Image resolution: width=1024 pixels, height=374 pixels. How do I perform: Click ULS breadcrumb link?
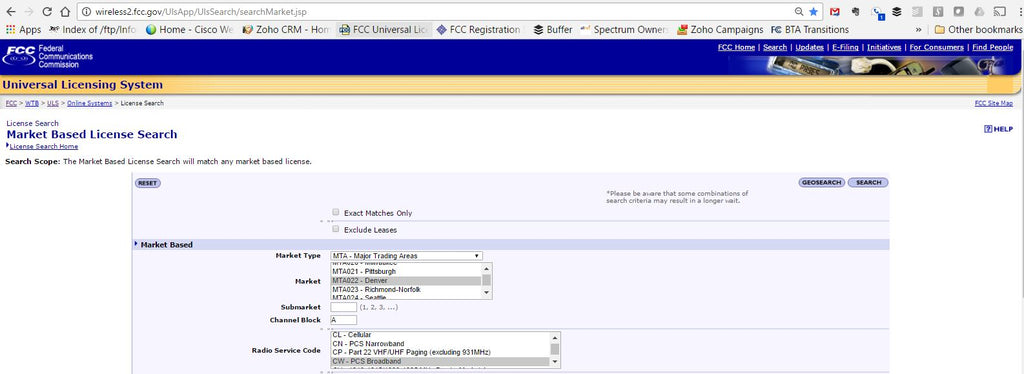pos(53,103)
